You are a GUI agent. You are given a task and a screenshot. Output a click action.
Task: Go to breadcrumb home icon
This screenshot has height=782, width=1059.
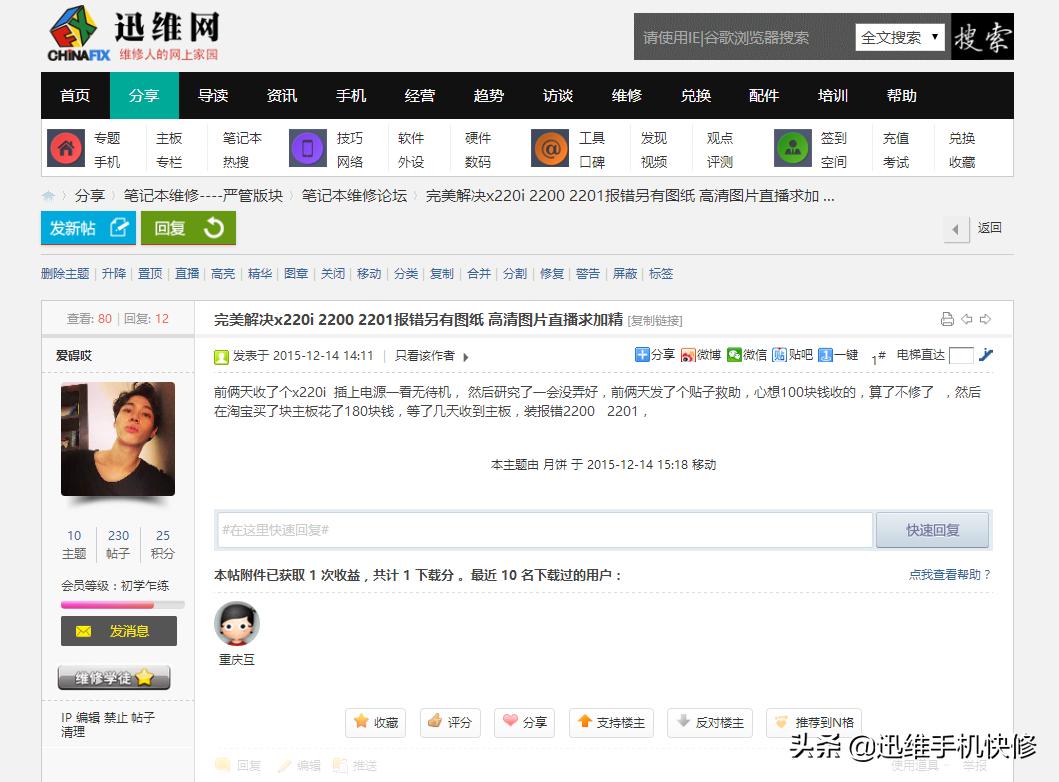click(x=49, y=196)
